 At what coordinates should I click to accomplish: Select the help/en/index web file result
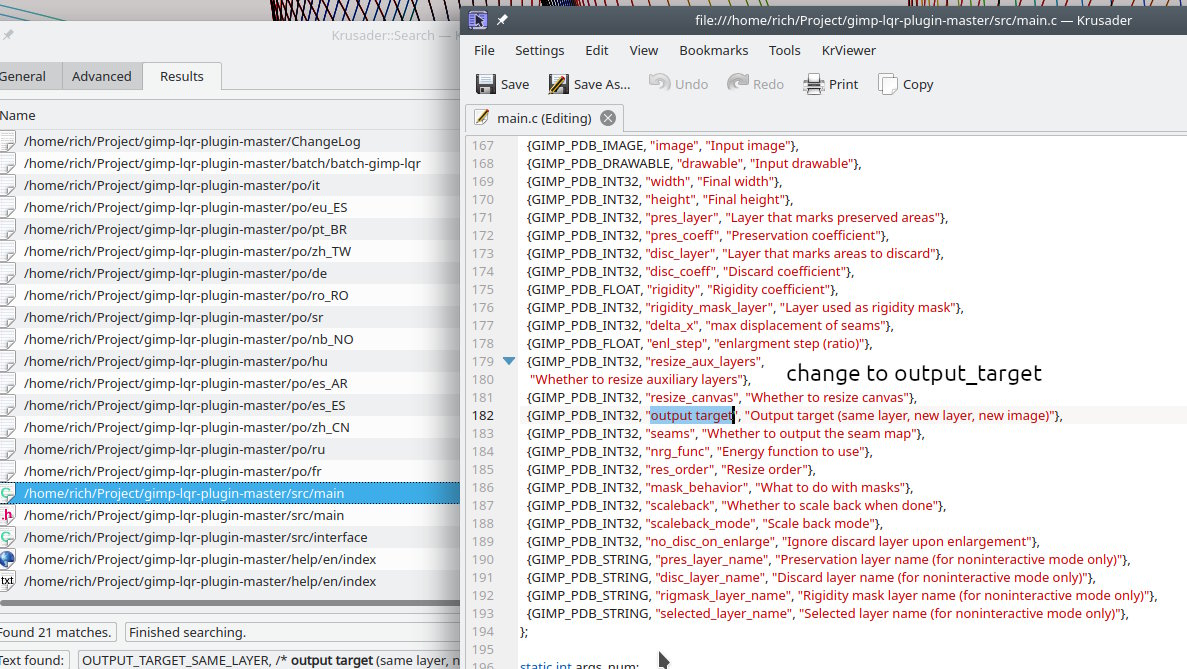coord(200,559)
